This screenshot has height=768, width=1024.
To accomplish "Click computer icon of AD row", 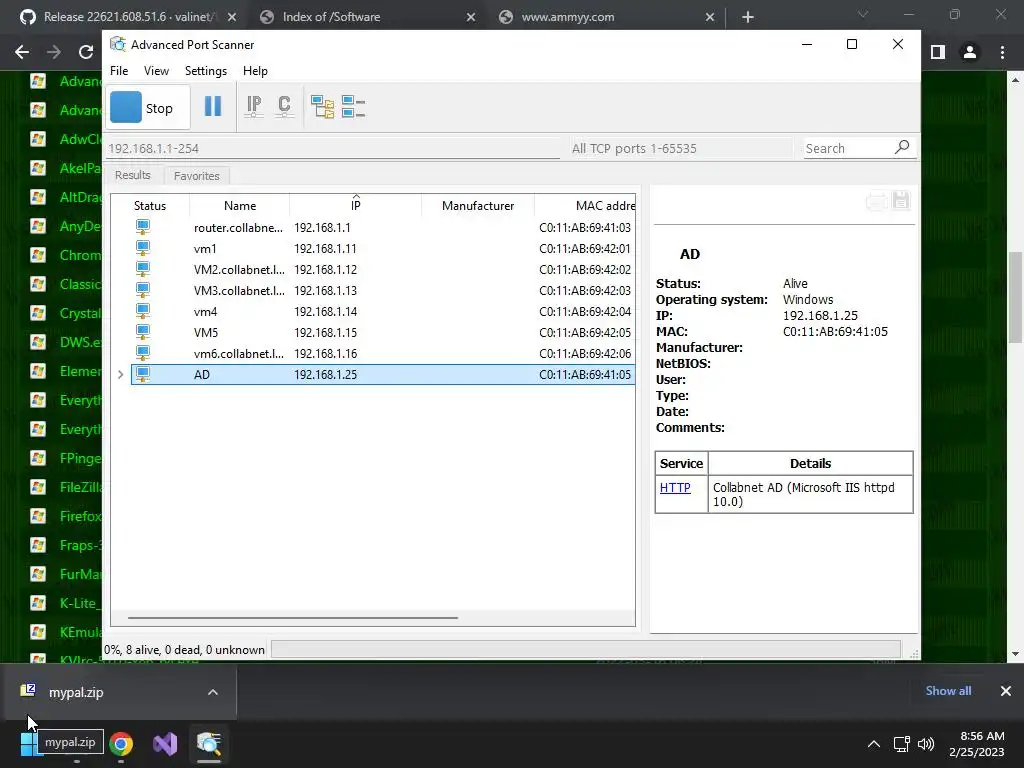I will pyautogui.click(x=143, y=374).
